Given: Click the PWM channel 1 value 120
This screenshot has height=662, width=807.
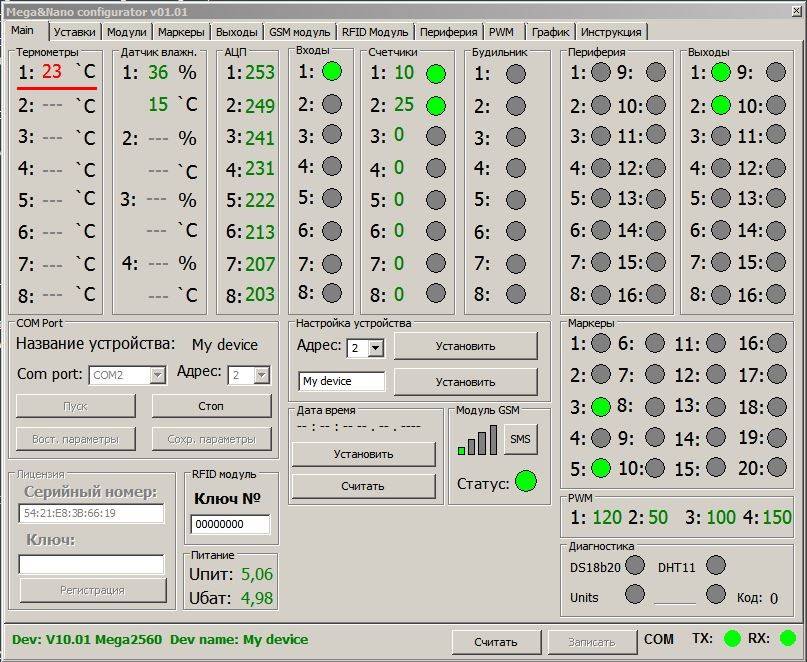Looking at the screenshot, I should (607, 518).
